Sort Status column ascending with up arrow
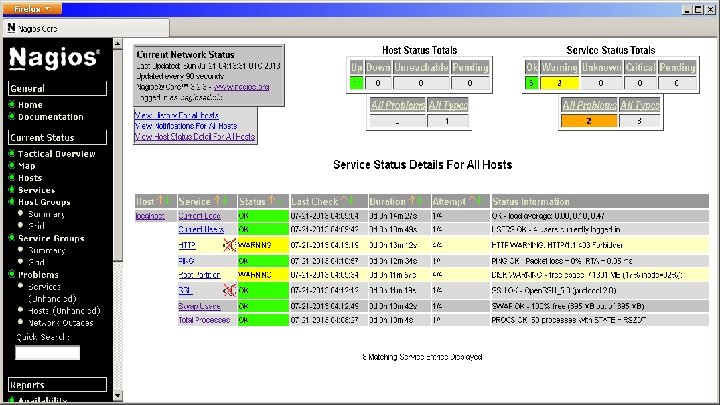Viewport: 720px width, 405px height. (272, 201)
